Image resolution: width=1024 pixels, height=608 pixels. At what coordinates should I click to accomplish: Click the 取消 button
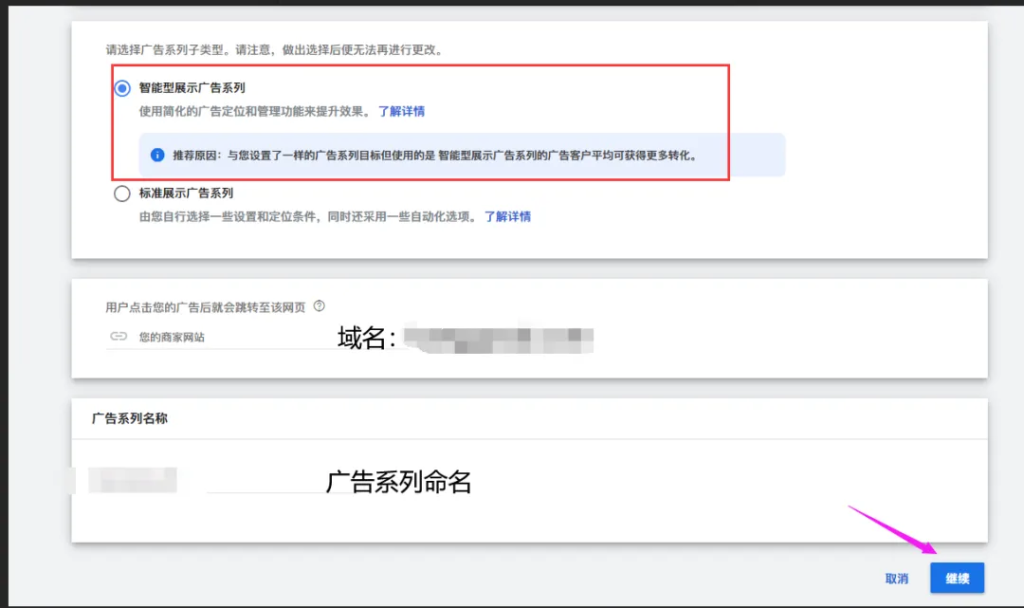(x=897, y=579)
